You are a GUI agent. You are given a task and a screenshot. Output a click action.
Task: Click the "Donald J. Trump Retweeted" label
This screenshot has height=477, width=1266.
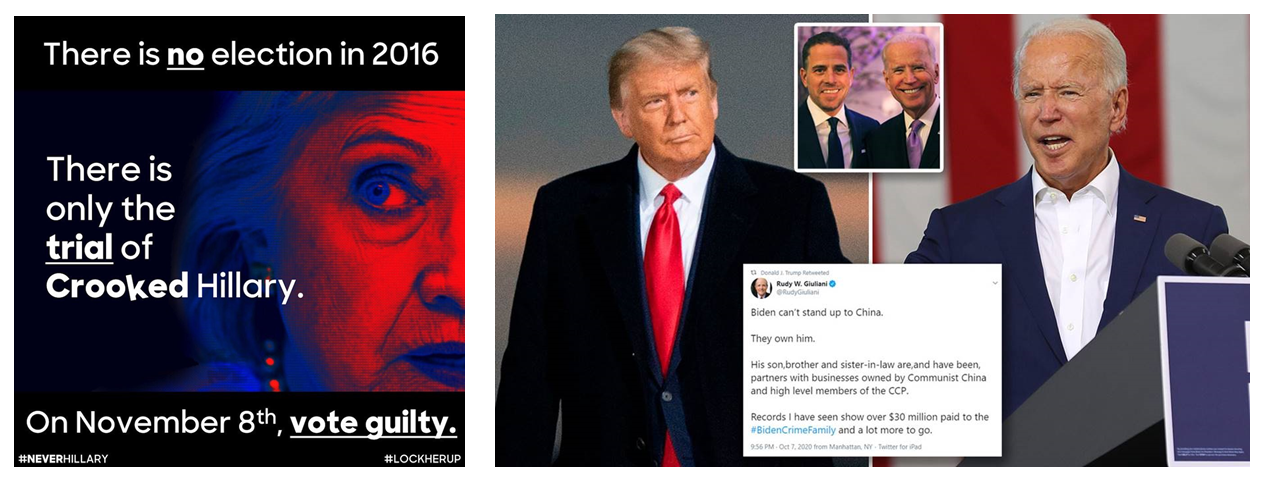coord(796,272)
